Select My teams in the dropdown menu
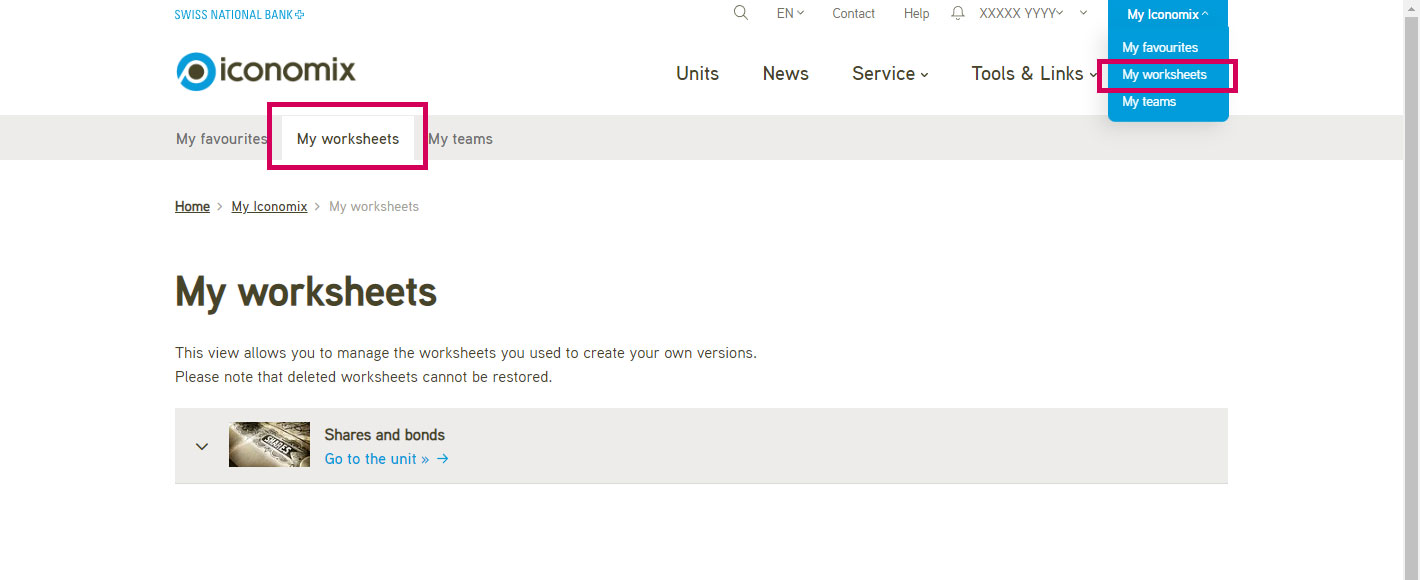Image resolution: width=1420 pixels, height=580 pixels. 1149,102
